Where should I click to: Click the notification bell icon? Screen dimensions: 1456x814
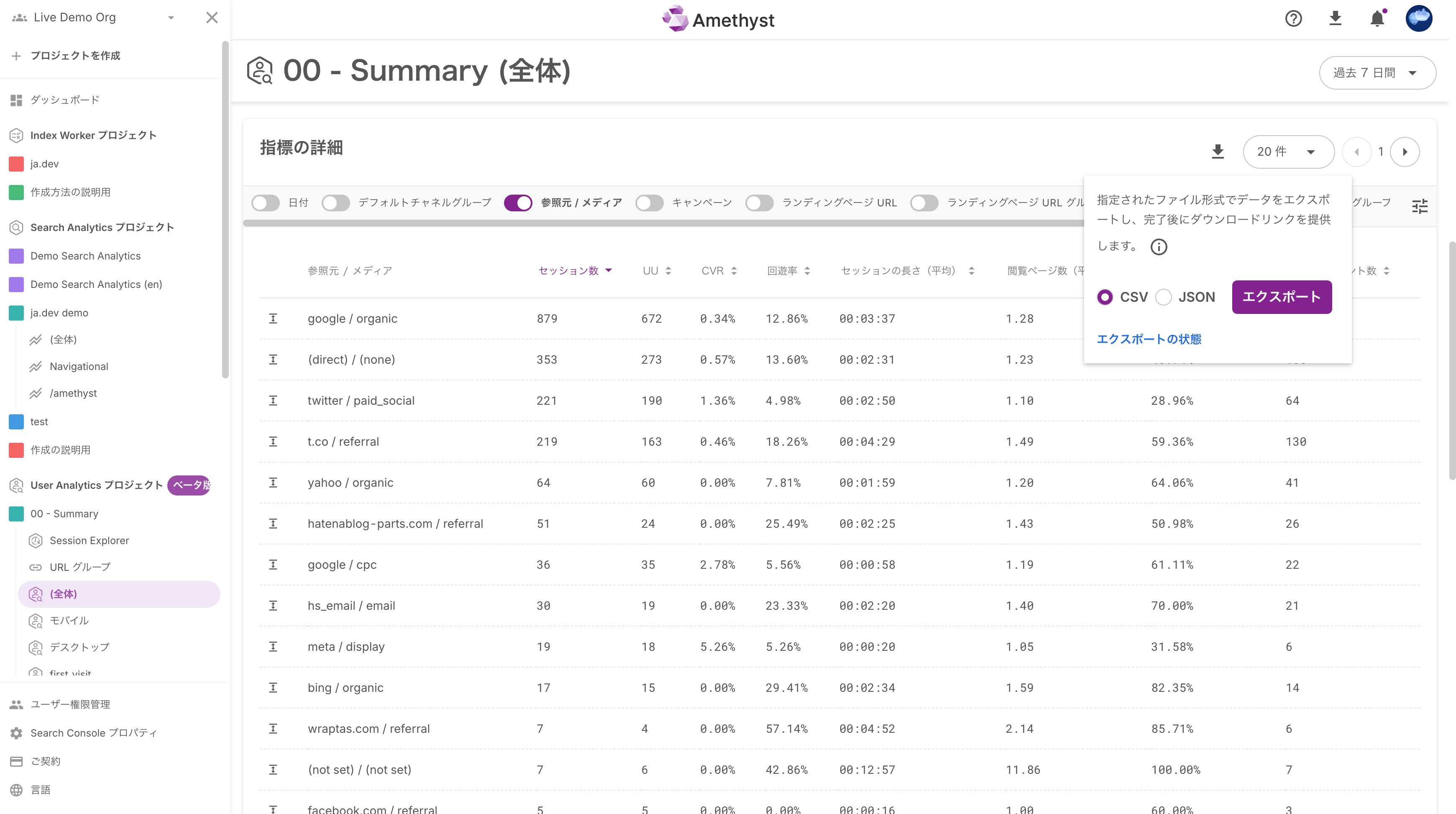coord(1377,19)
